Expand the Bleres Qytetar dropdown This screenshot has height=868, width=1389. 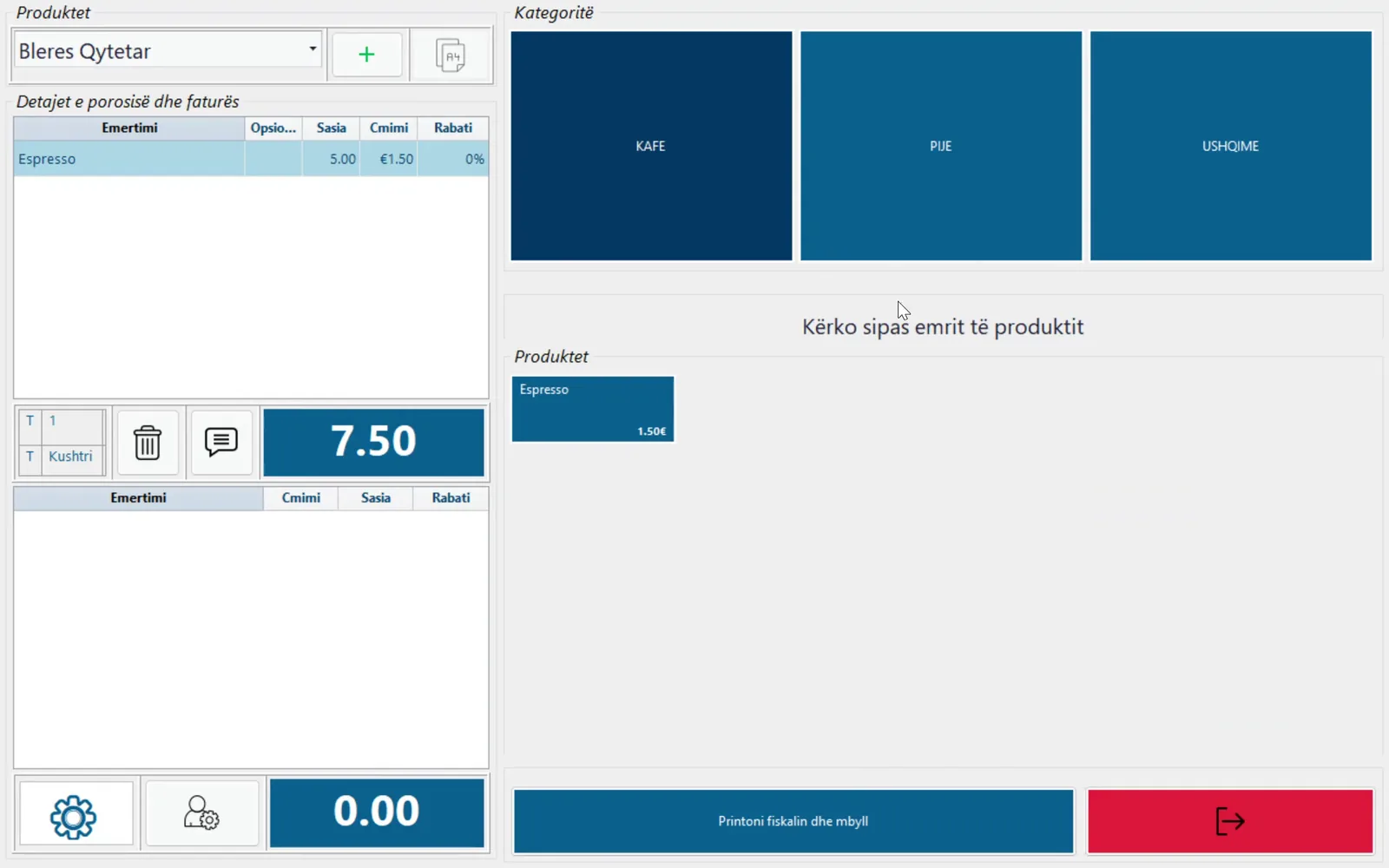click(313, 49)
